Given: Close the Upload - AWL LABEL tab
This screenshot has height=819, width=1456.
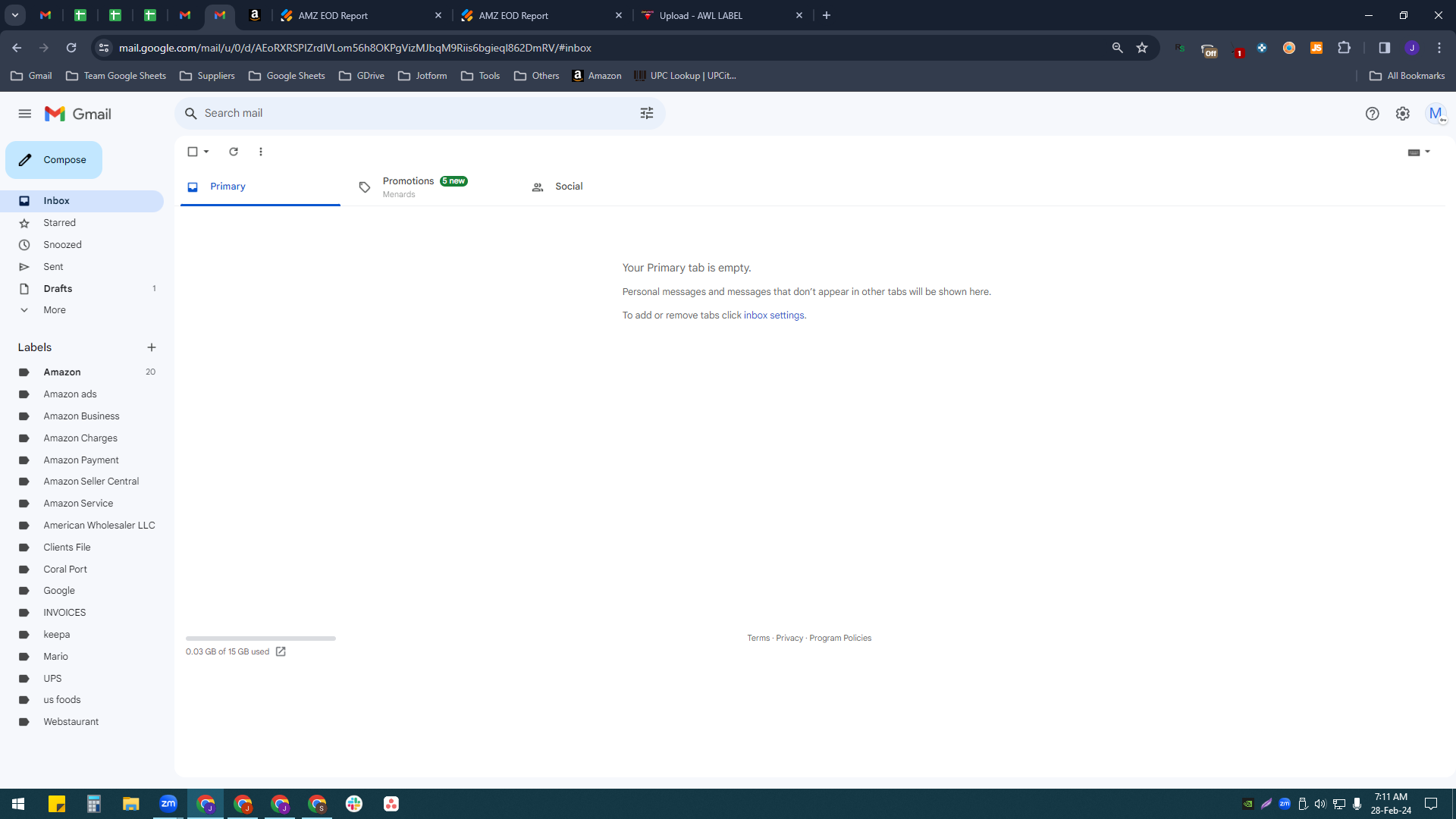Looking at the screenshot, I should (x=799, y=15).
